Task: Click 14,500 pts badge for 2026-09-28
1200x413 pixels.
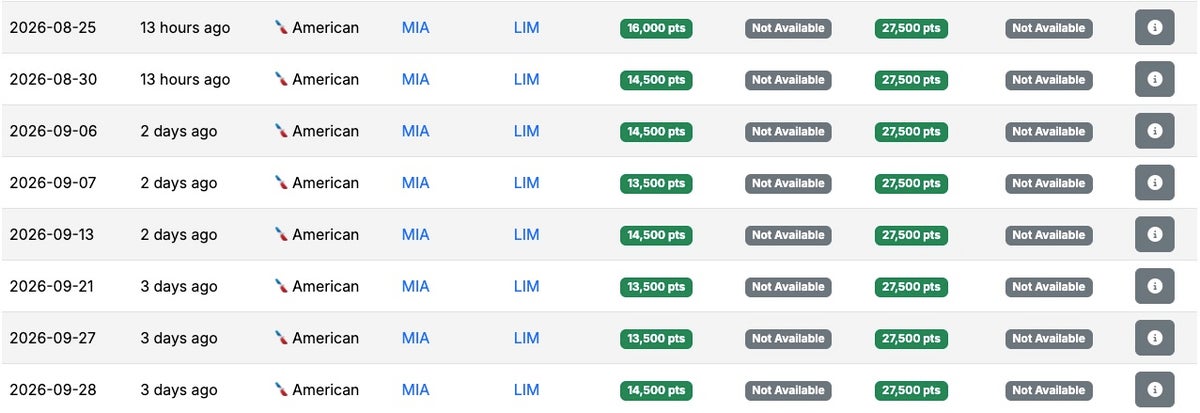Action: (x=656, y=390)
